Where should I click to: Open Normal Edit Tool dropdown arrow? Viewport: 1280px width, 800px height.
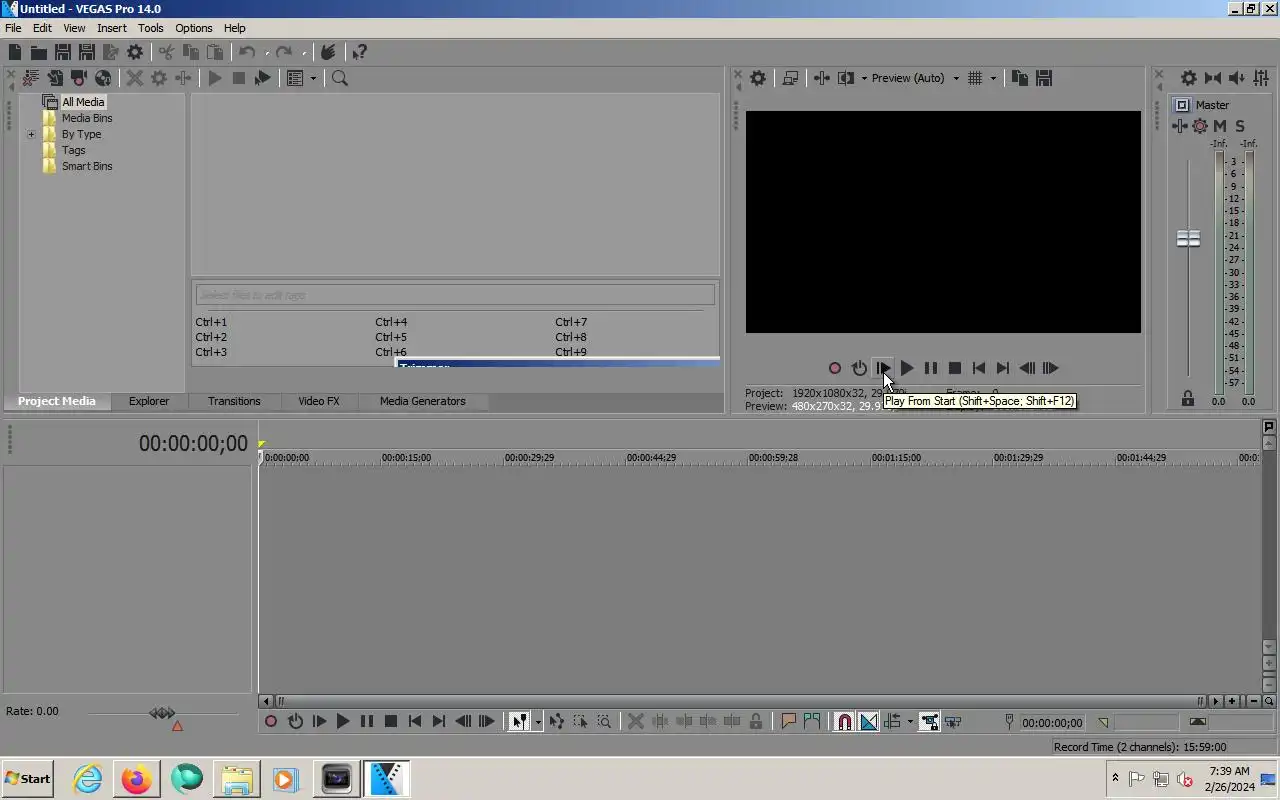(538, 721)
